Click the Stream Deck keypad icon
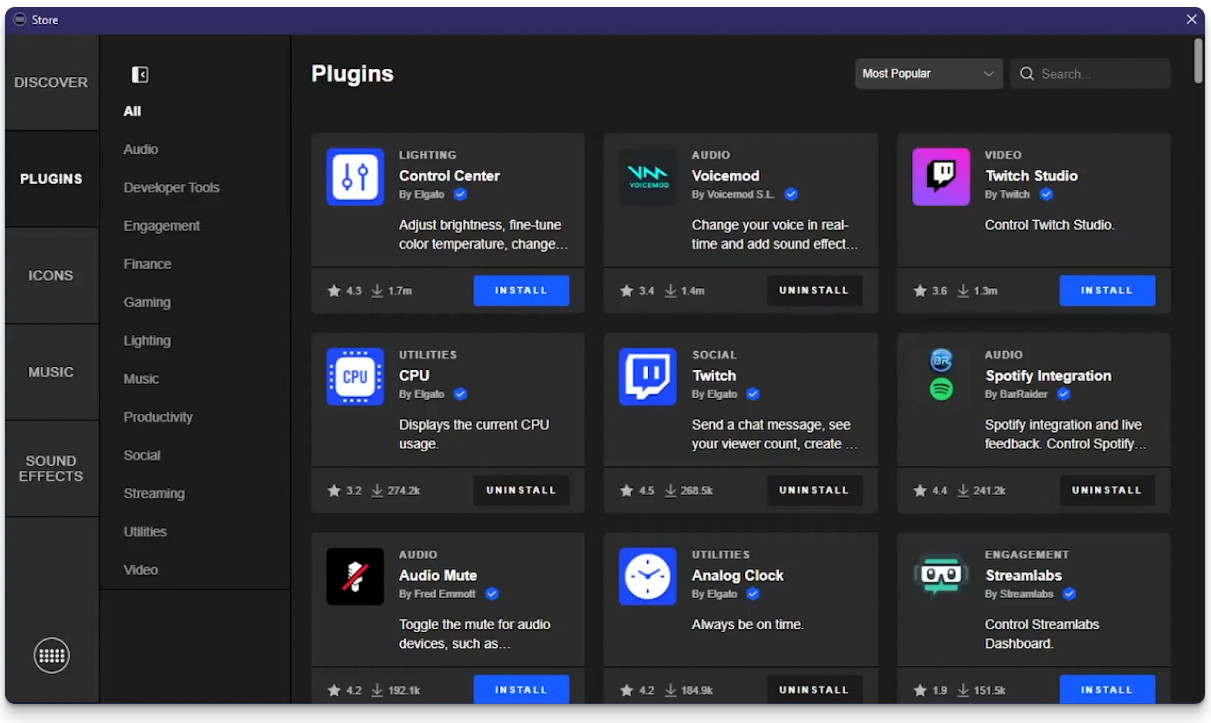The height and width of the screenshot is (723, 1211). (52, 656)
